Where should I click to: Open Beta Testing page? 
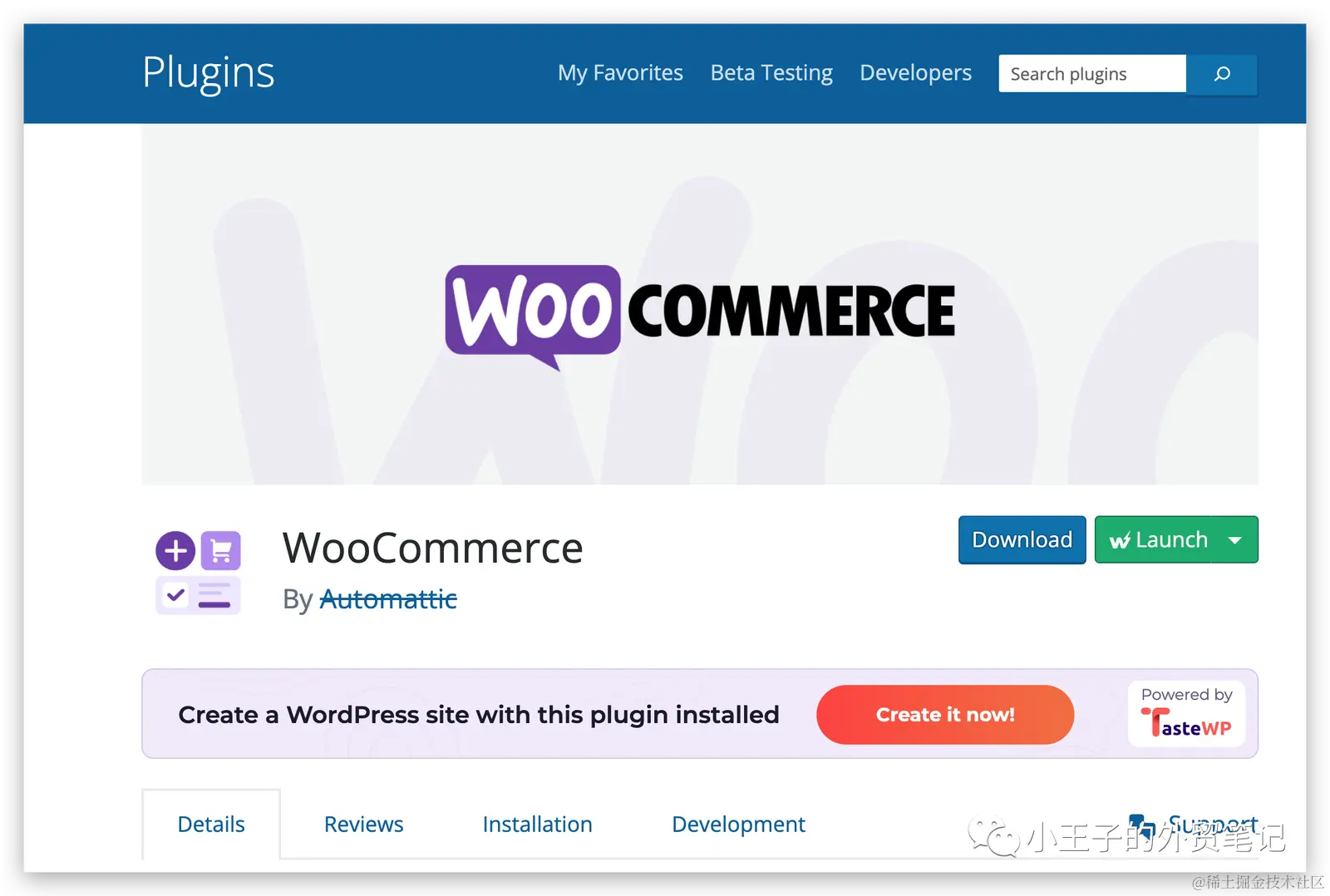pyautogui.click(x=771, y=73)
